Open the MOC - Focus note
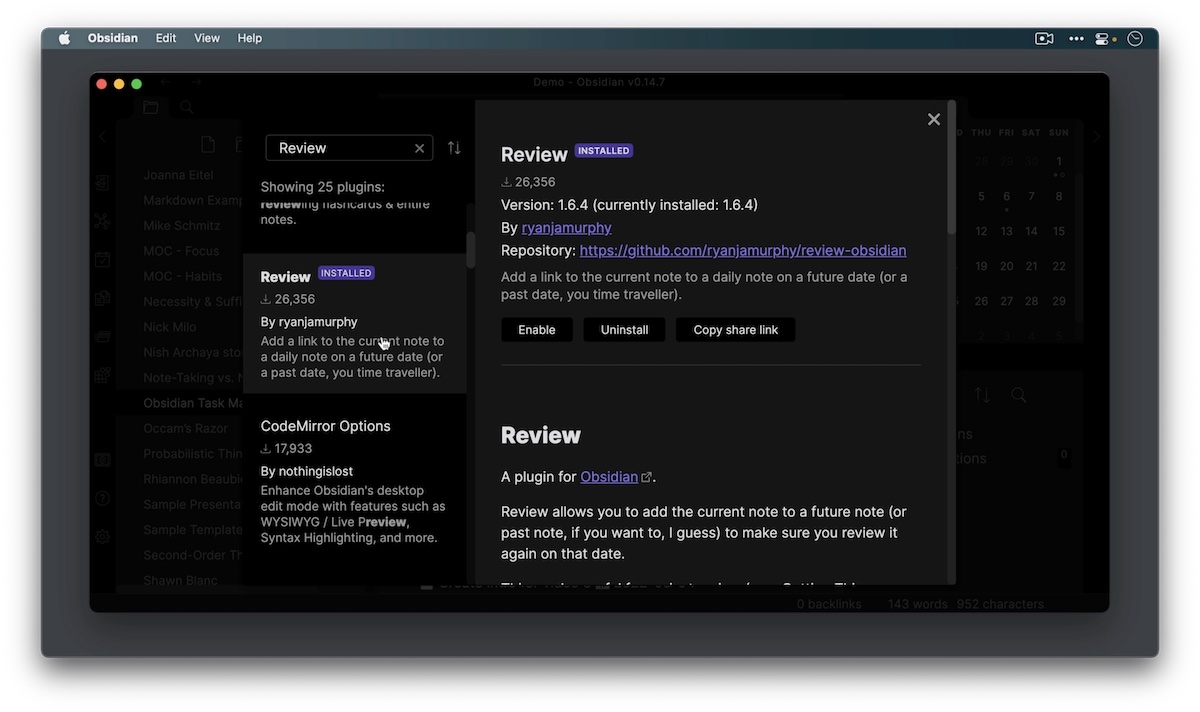Screen dimensions: 1200x712 pyautogui.click(x=181, y=251)
